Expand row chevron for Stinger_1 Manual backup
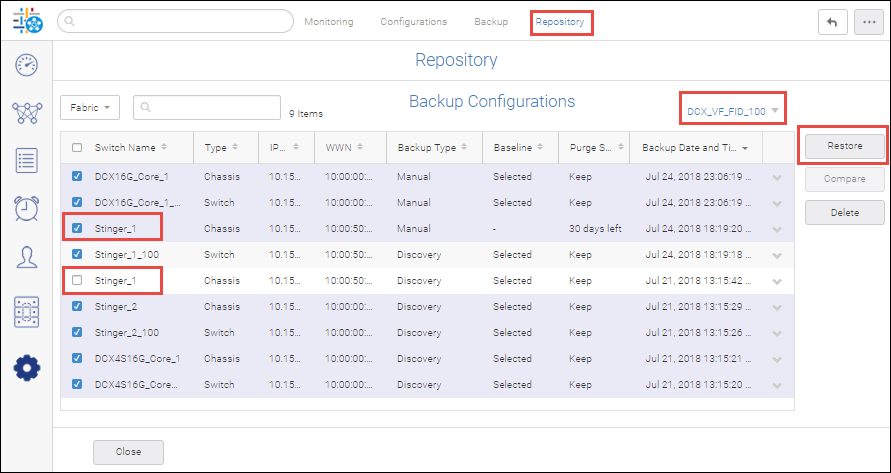Image resolution: width=891 pixels, height=473 pixels. pos(777,230)
